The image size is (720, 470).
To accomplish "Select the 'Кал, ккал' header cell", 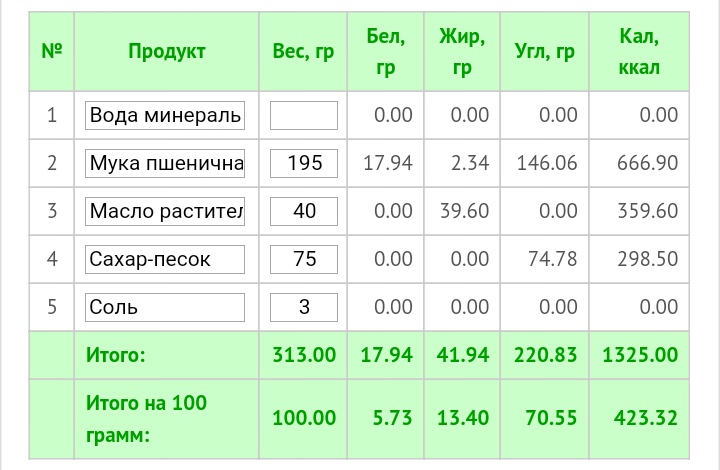I will pos(639,52).
